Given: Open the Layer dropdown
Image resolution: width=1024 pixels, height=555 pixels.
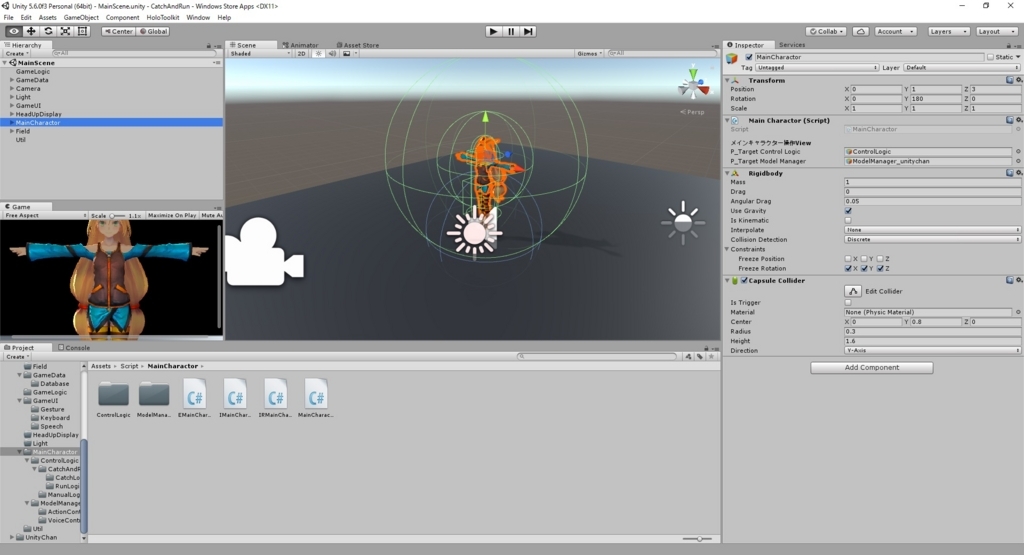Looking at the screenshot, I should 961,68.
